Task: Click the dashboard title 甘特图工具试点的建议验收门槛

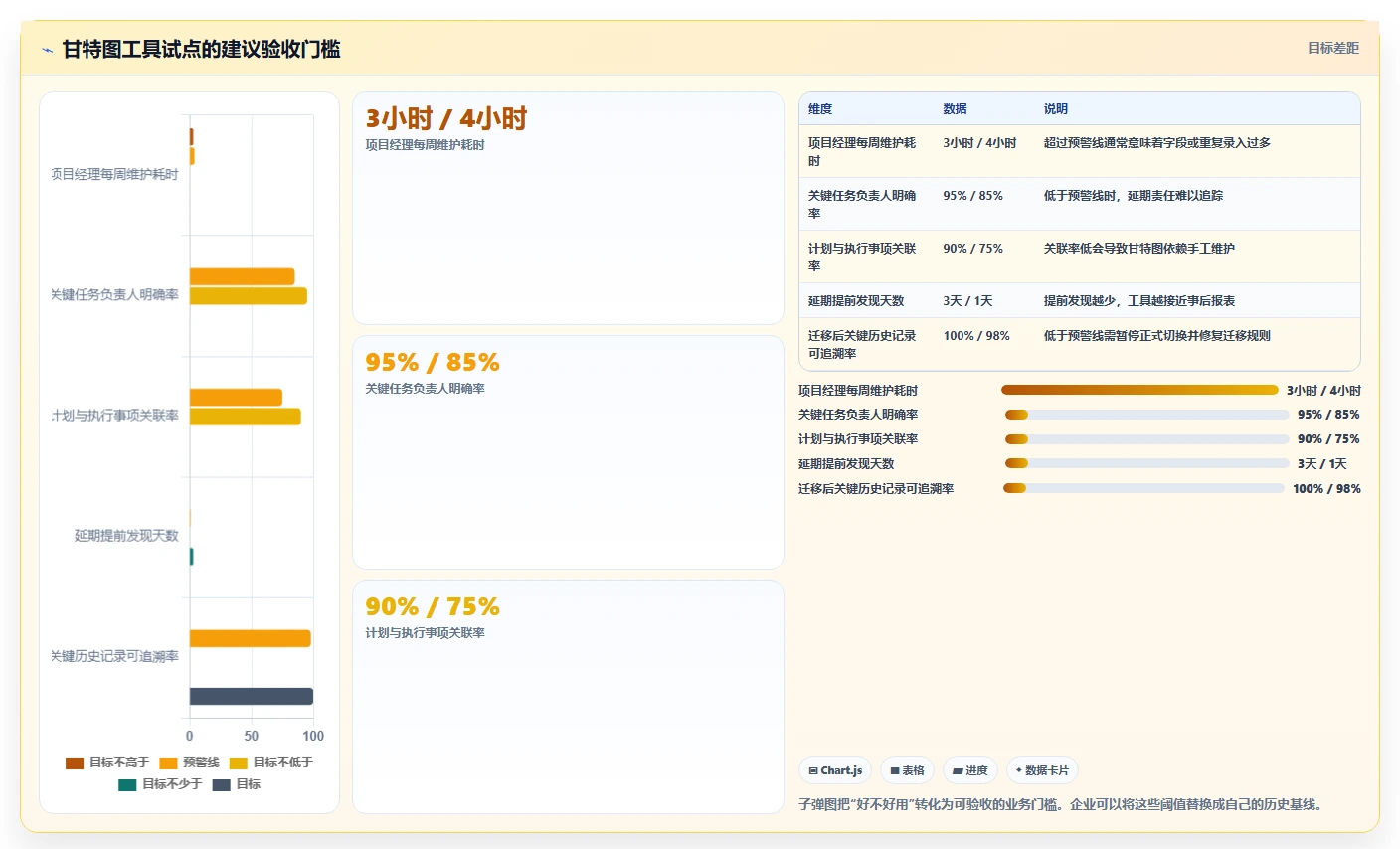Action: [202, 50]
